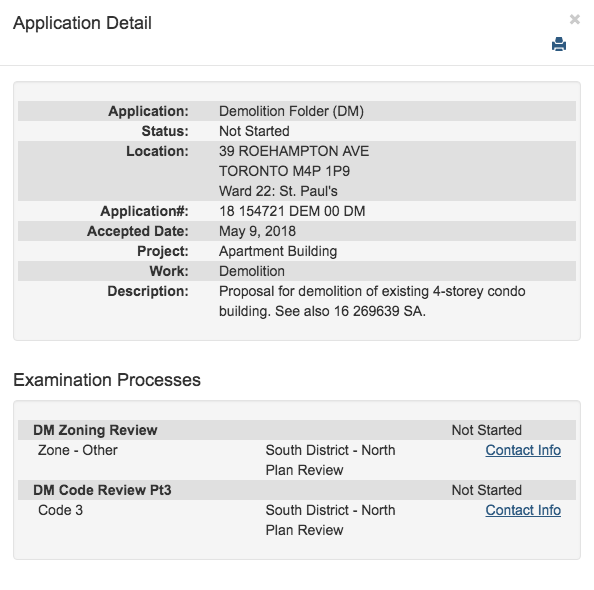
Task: Click the 39 ROEHAMPTON AVE address line
Action: (294, 151)
